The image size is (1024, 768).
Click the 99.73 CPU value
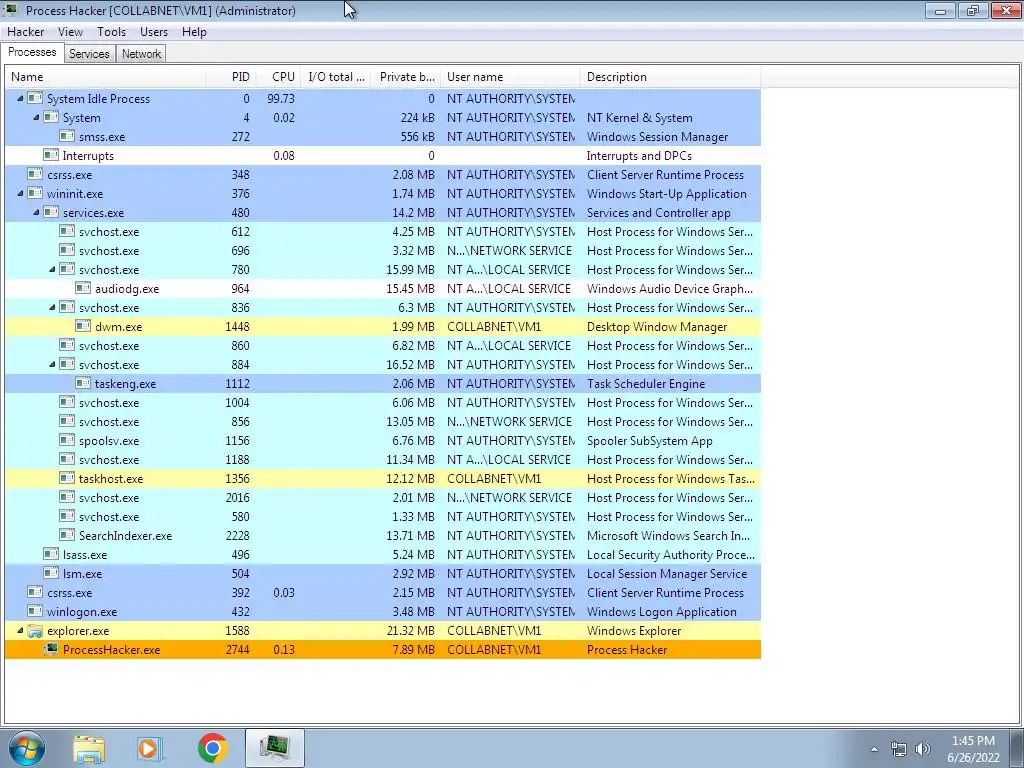(281, 99)
